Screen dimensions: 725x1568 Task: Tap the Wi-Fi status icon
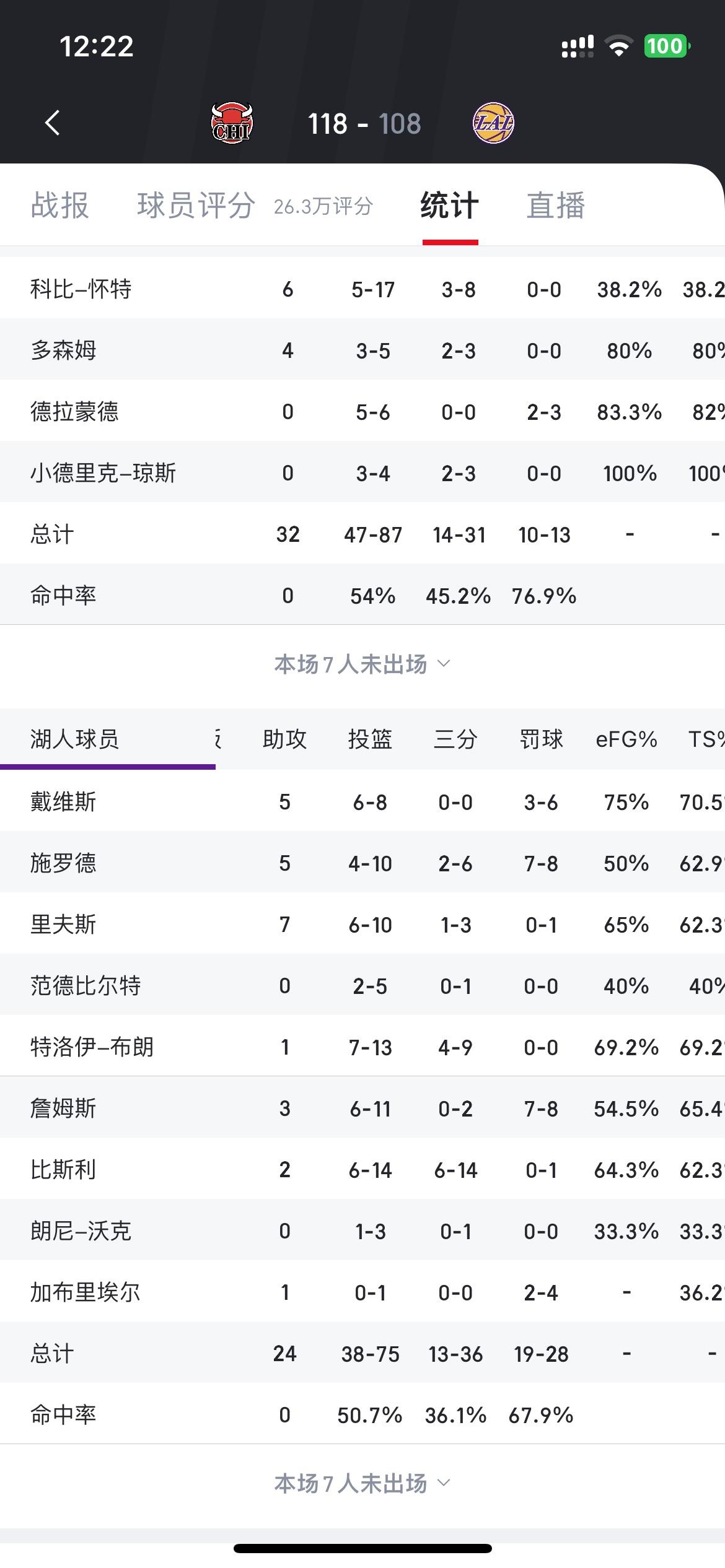(618, 46)
